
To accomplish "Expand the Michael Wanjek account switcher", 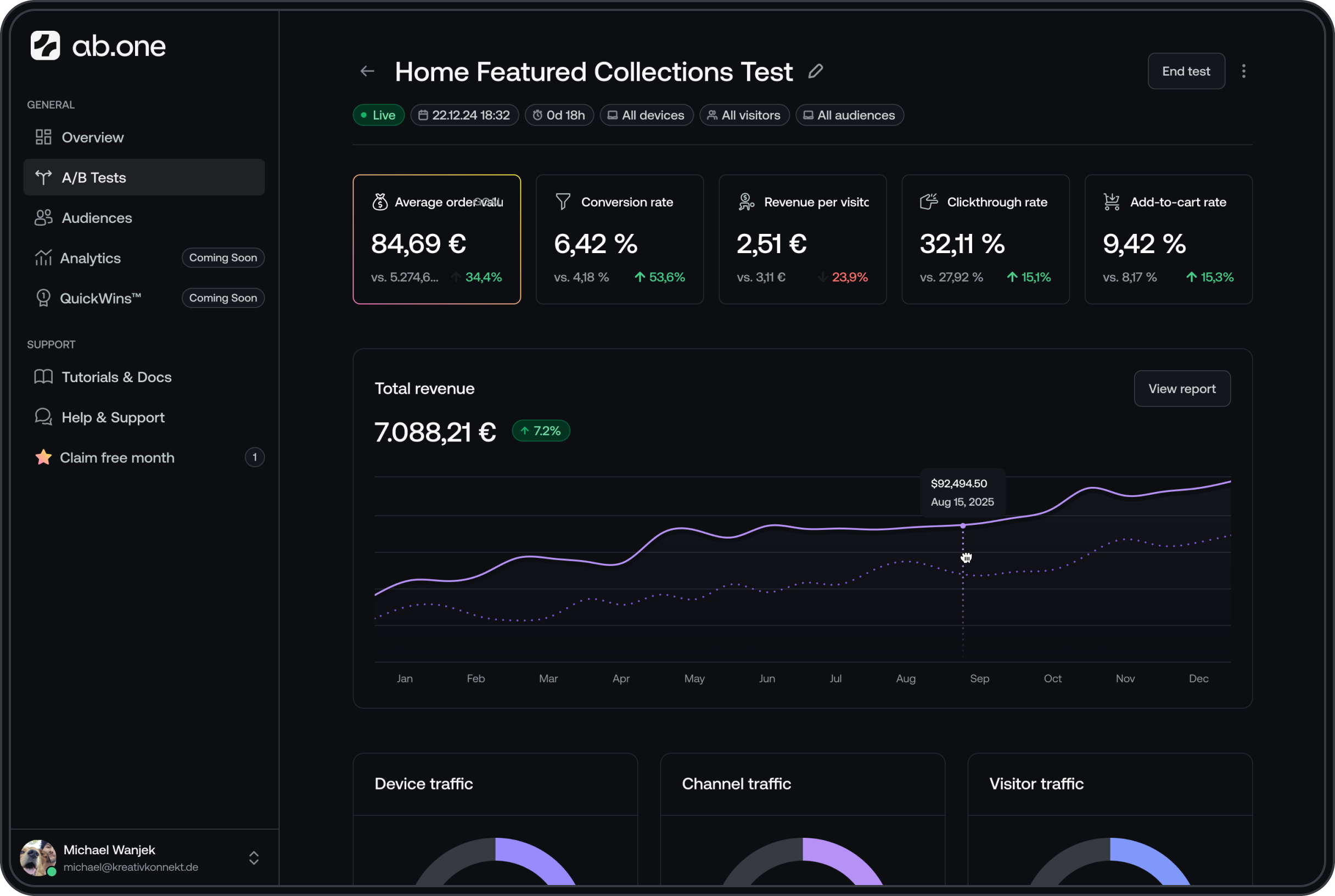I will pyautogui.click(x=254, y=858).
